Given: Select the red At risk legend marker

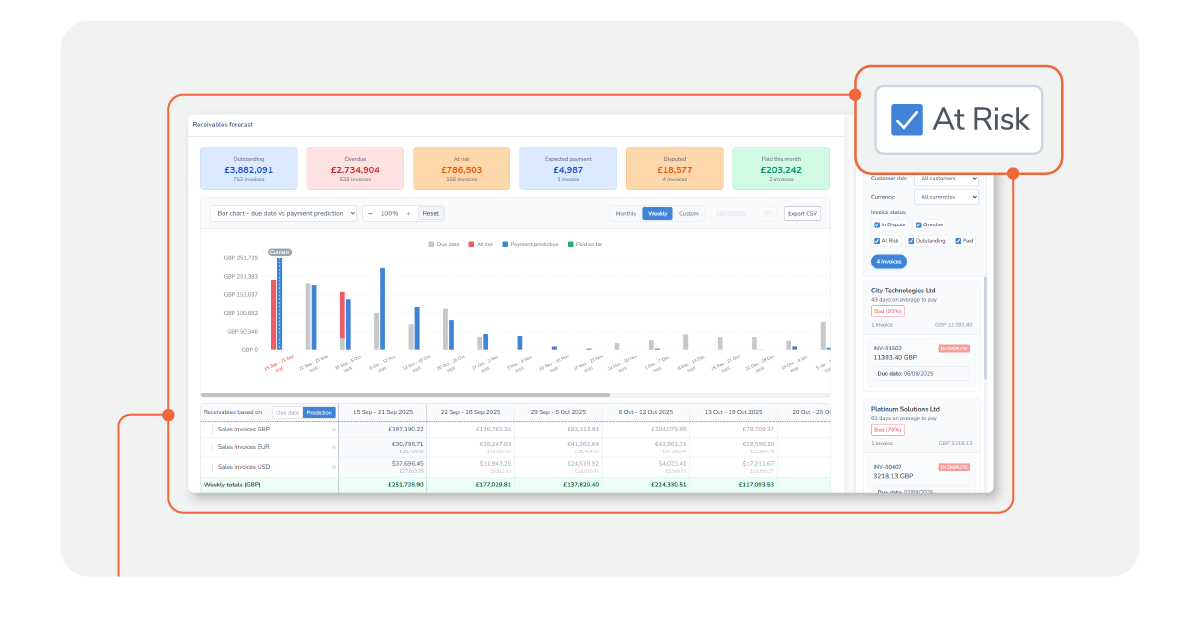Looking at the screenshot, I should click(x=471, y=244).
